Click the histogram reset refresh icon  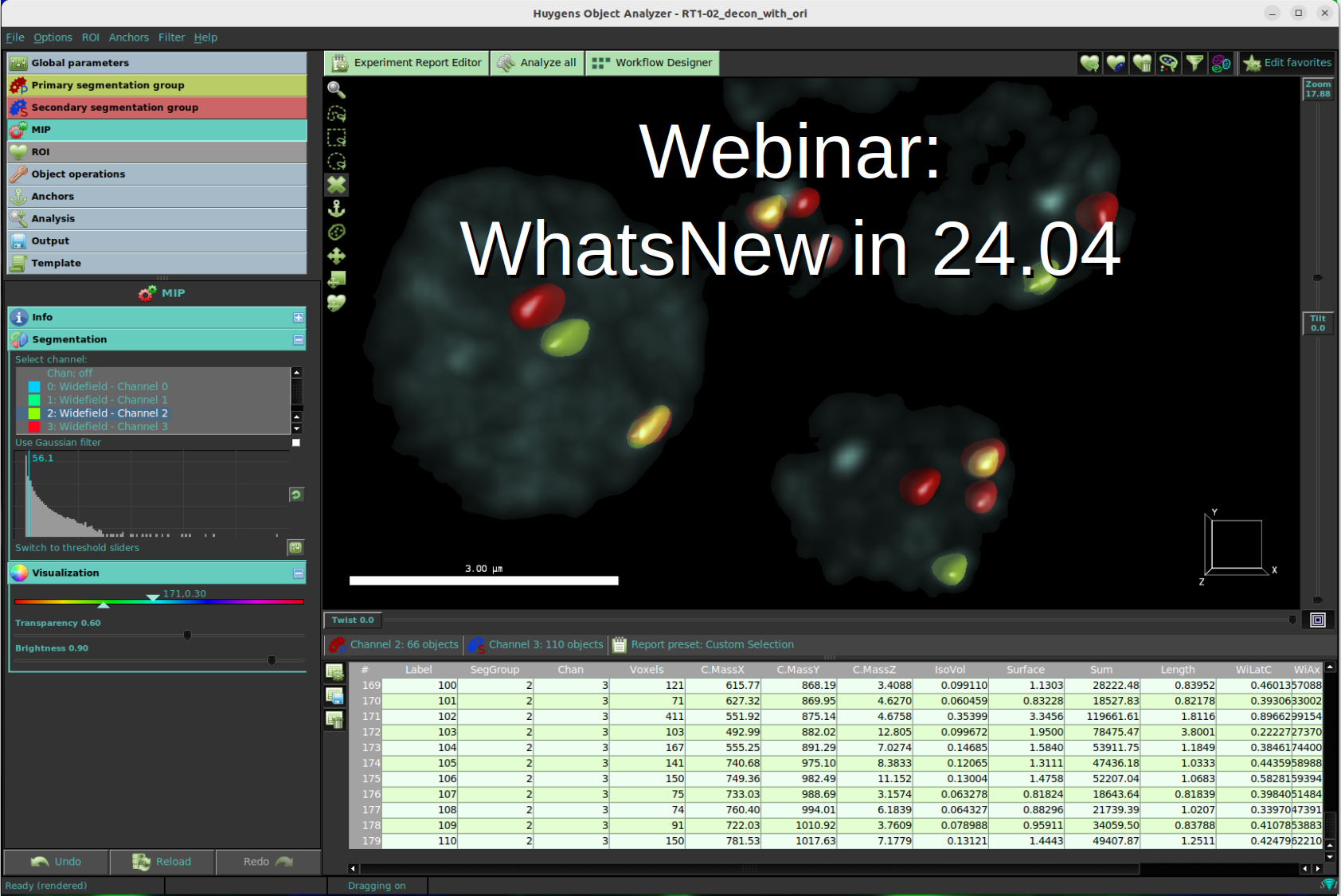[295, 495]
